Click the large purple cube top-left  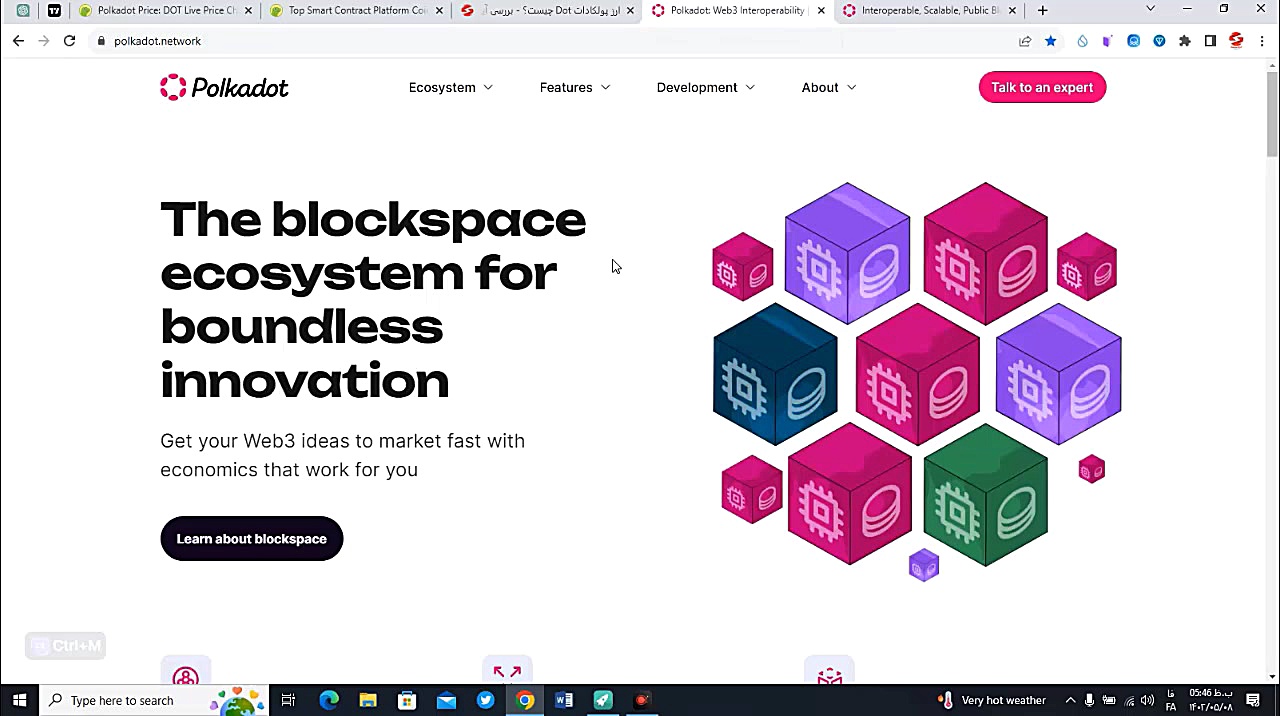tap(847, 253)
